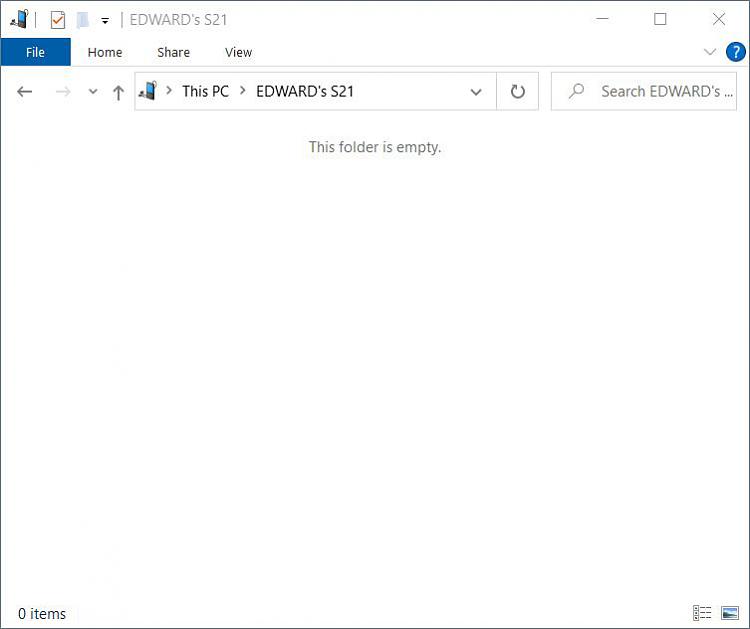Switch to the View ribbon tab
The image size is (750, 629).
238,52
